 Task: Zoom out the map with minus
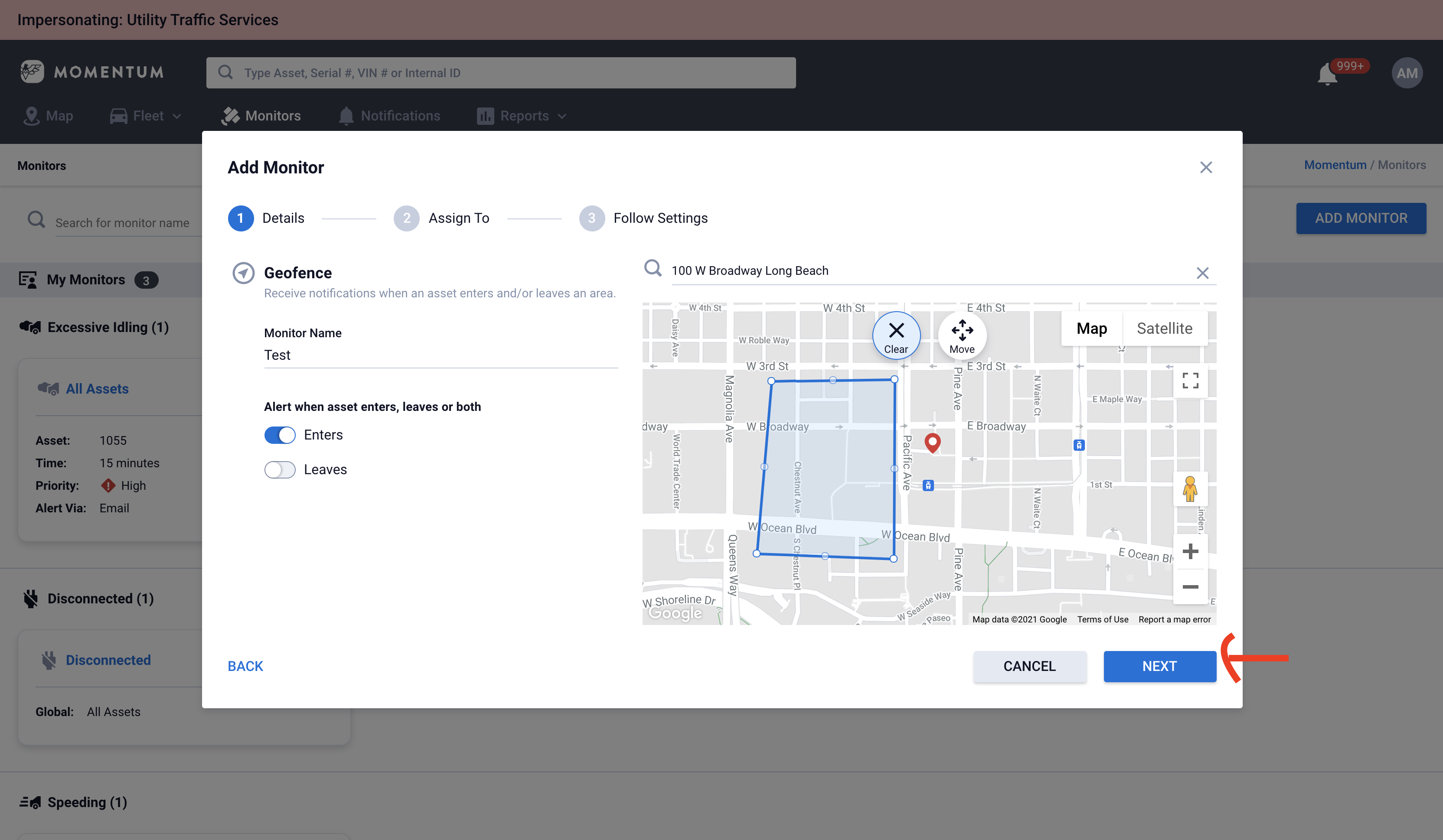tap(1190, 587)
